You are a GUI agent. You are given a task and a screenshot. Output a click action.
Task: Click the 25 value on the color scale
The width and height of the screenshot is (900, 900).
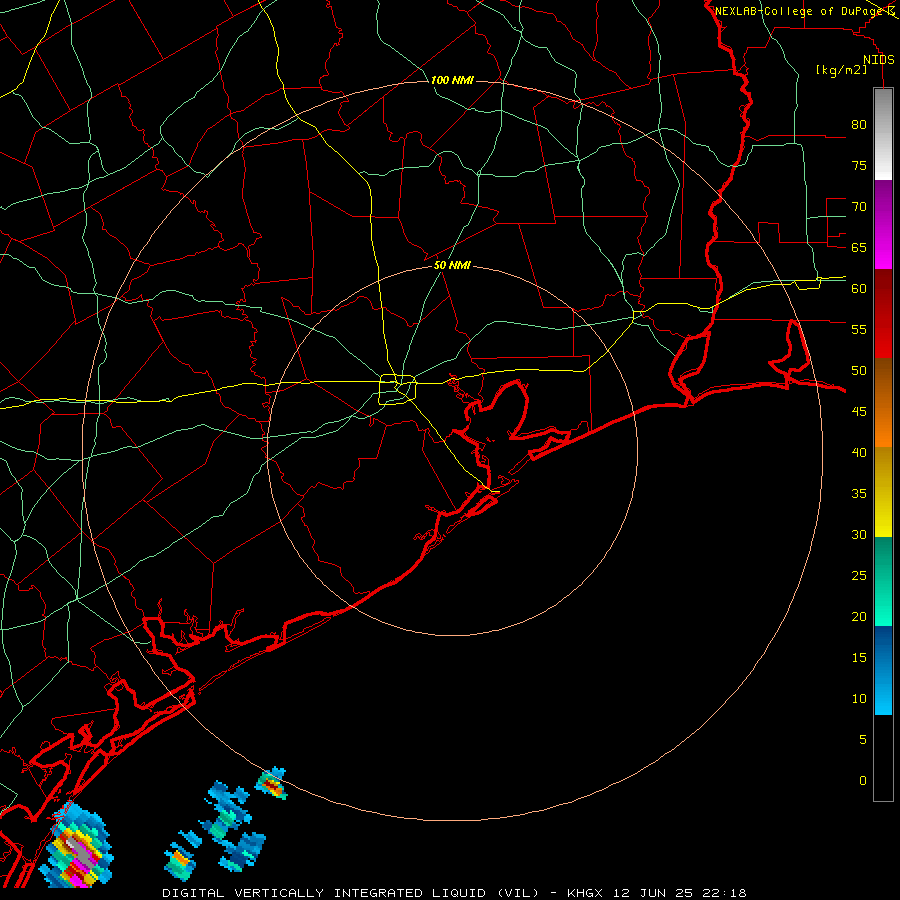(x=859, y=576)
